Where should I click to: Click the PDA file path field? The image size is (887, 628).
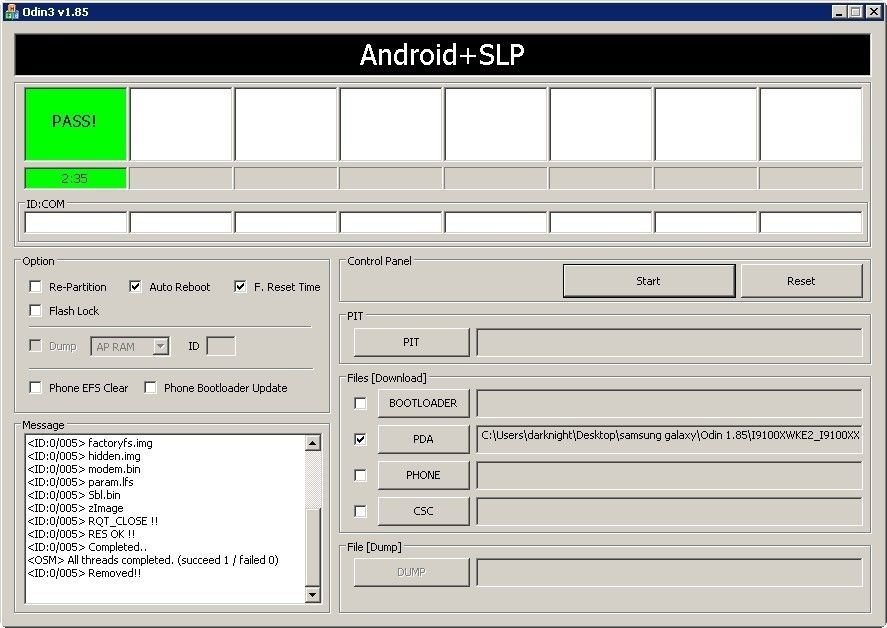(669, 439)
